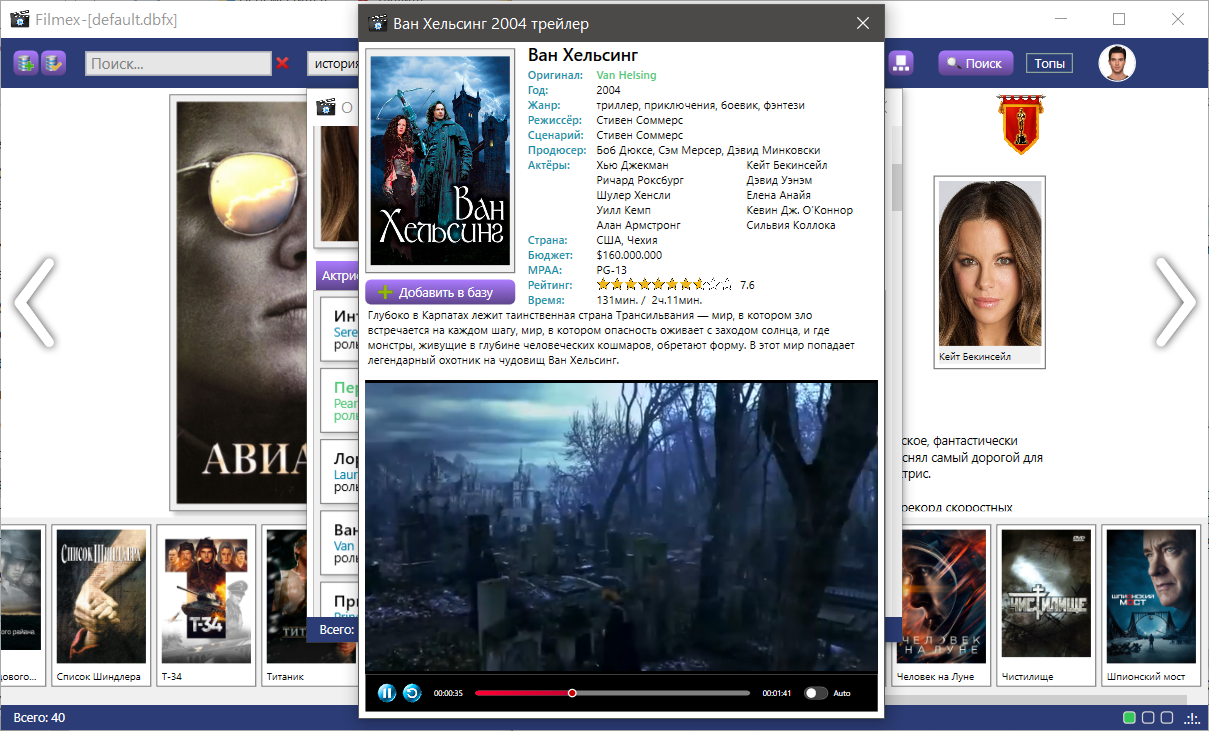Click the trailer progress slider handle
The image size is (1209, 731).
(572, 693)
